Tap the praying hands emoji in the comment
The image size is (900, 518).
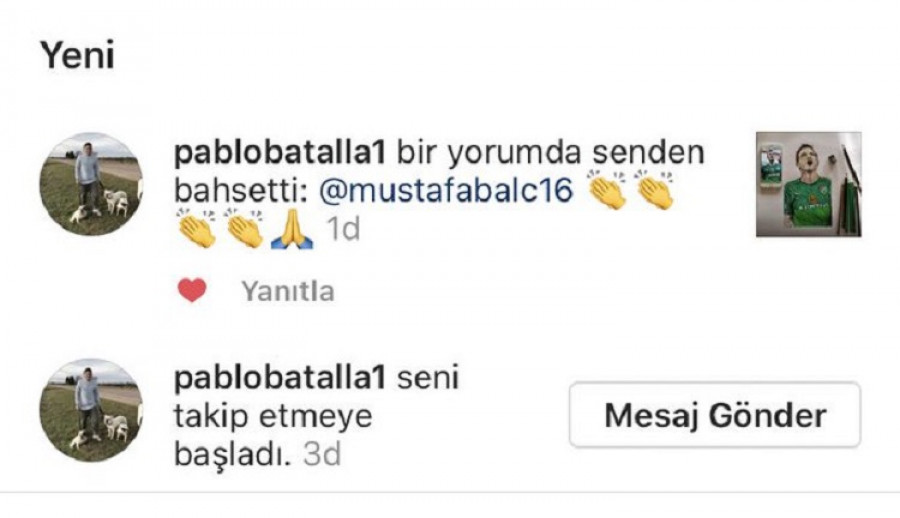click(x=292, y=229)
